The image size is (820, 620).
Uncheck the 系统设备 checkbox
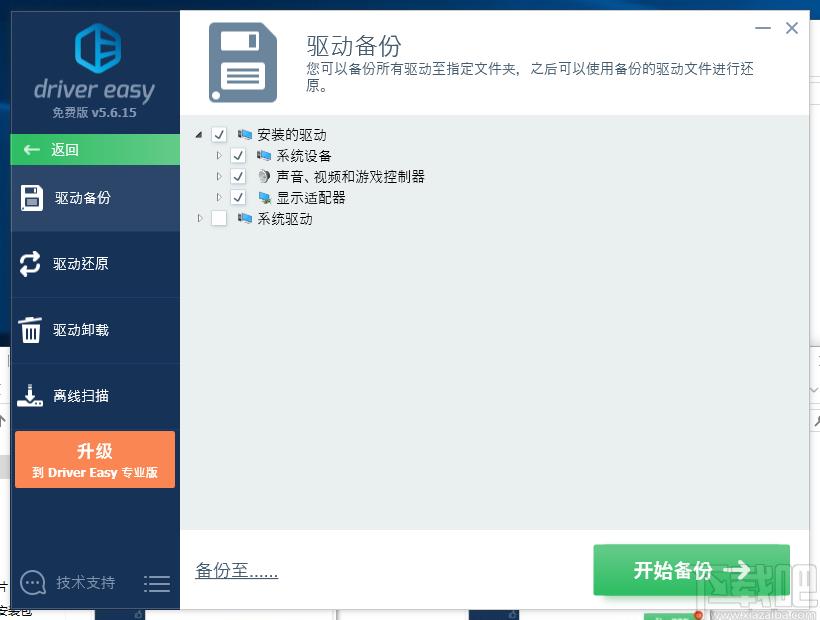tap(238, 156)
